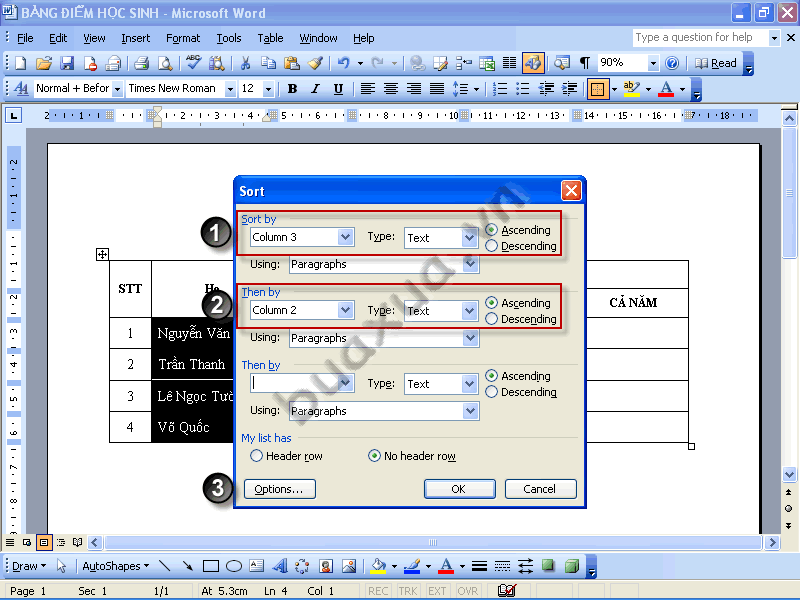
Task: Justify the paragraph text
Action: (437, 89)
